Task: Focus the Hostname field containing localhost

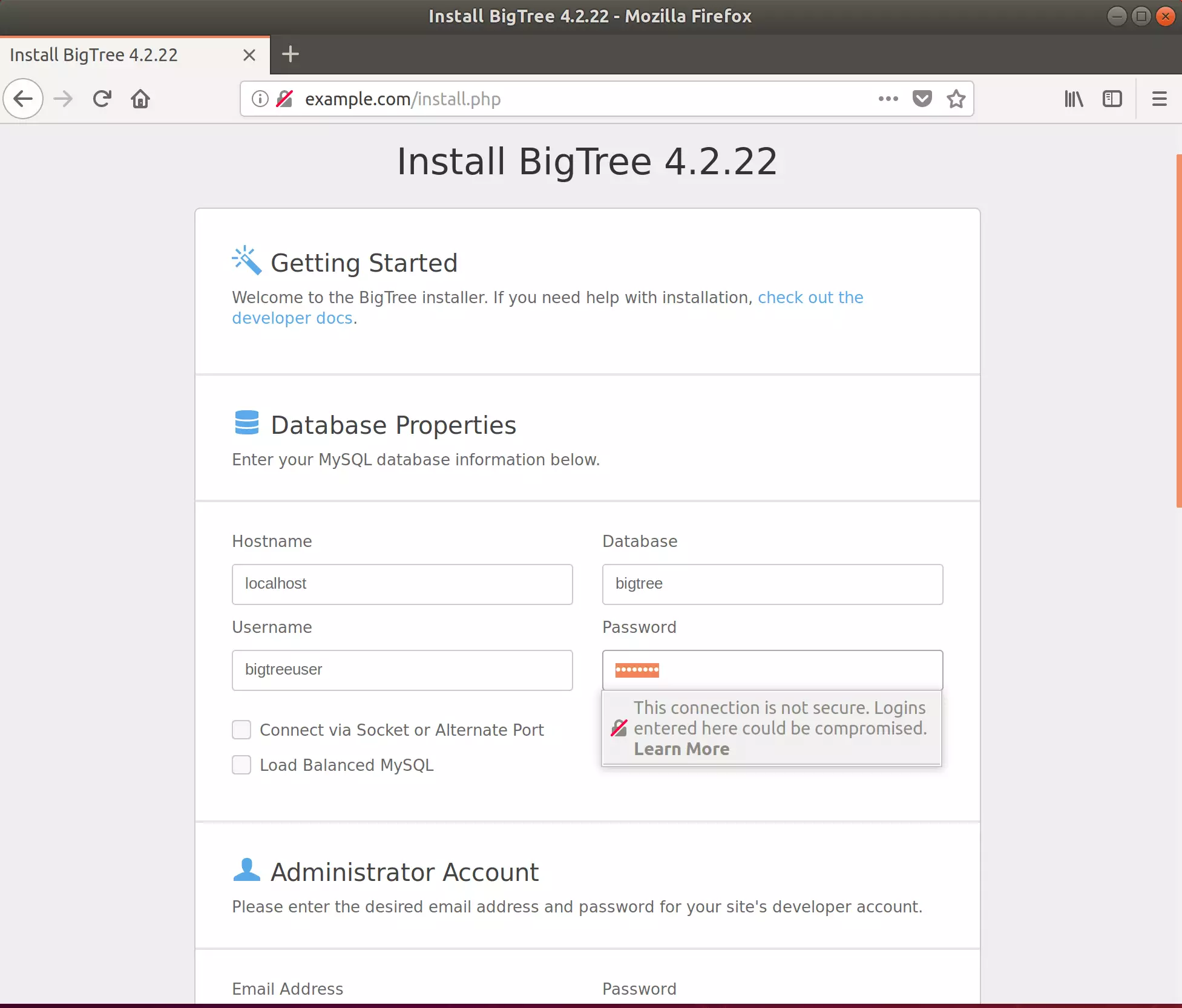Action: pyautogui.click(x=402, y=584)
